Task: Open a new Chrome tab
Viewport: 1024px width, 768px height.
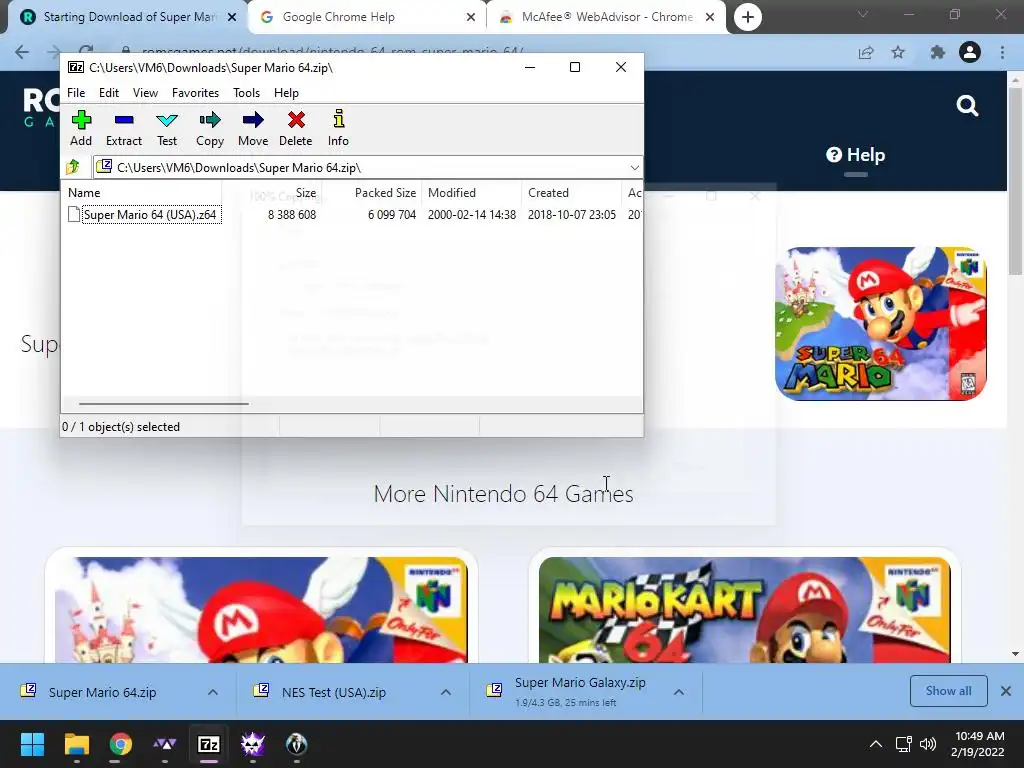Action: click(x=748, y=17)
